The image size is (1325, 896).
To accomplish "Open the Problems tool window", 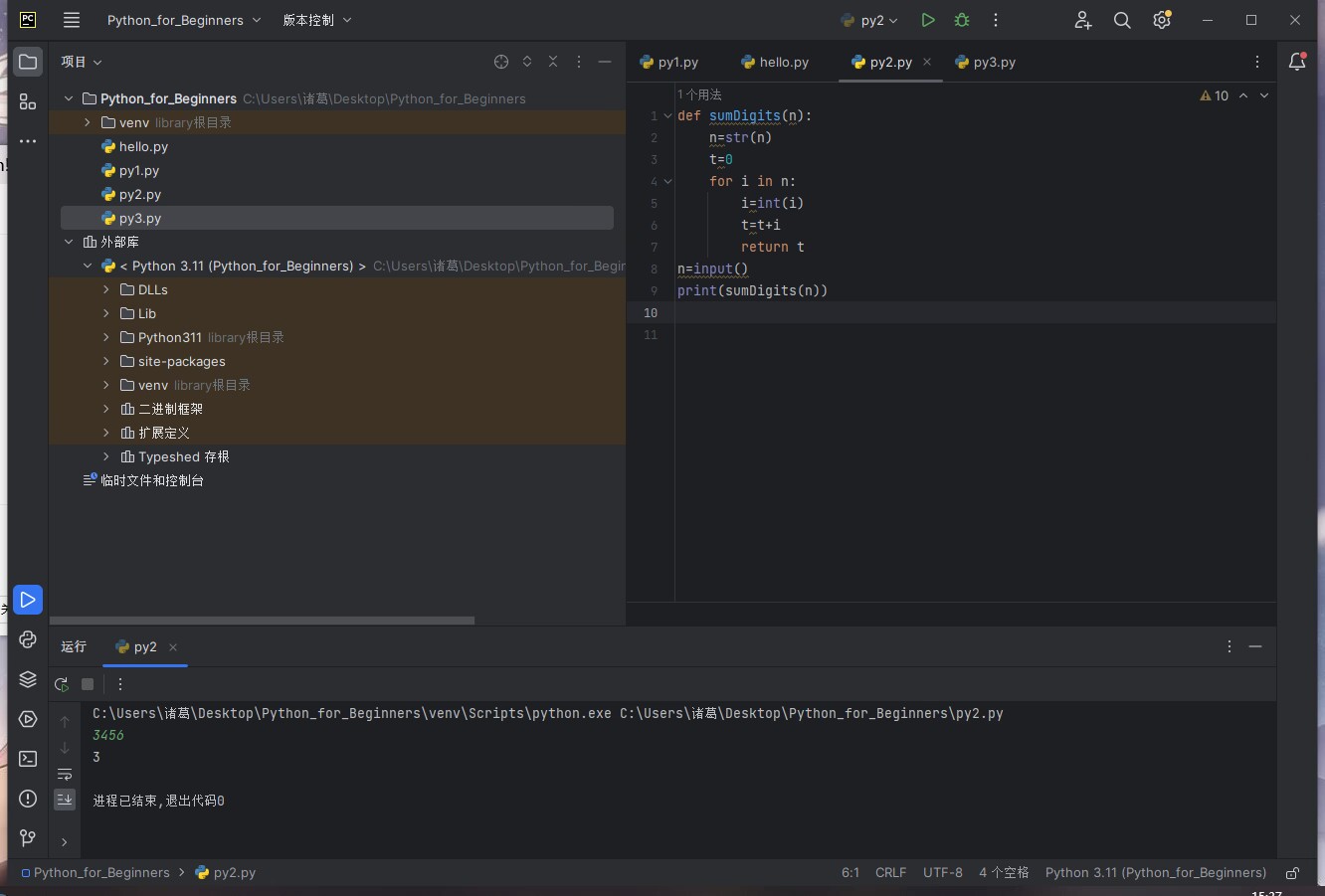I will (x=28, y=799).
